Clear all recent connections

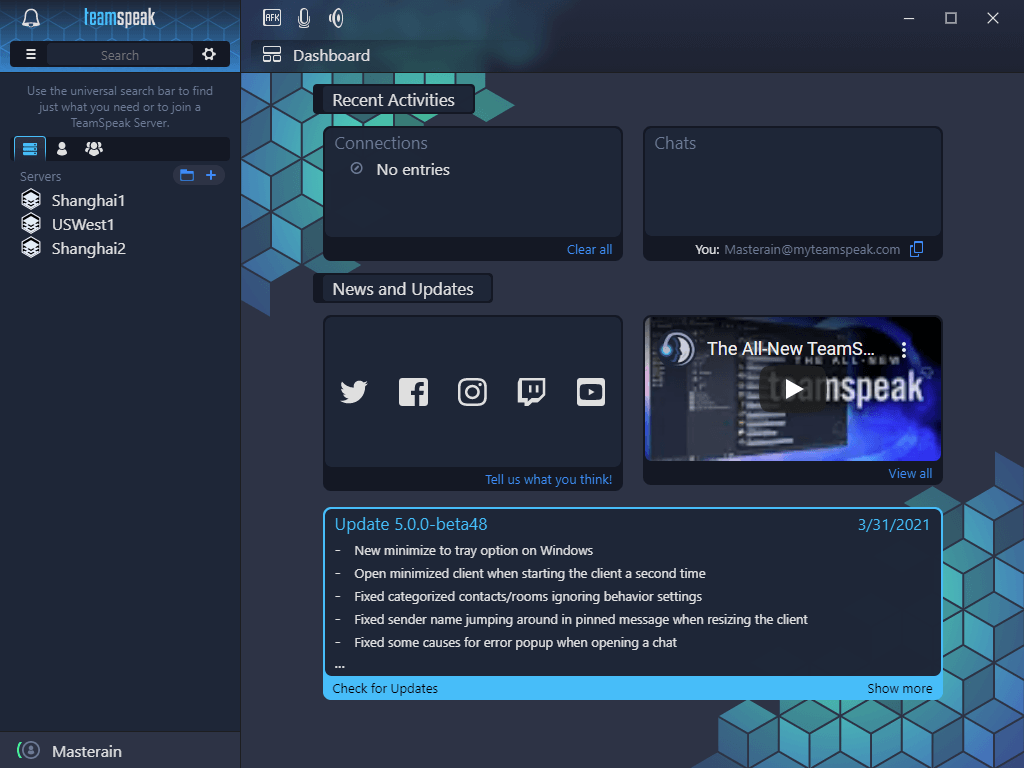click(589, 249)
